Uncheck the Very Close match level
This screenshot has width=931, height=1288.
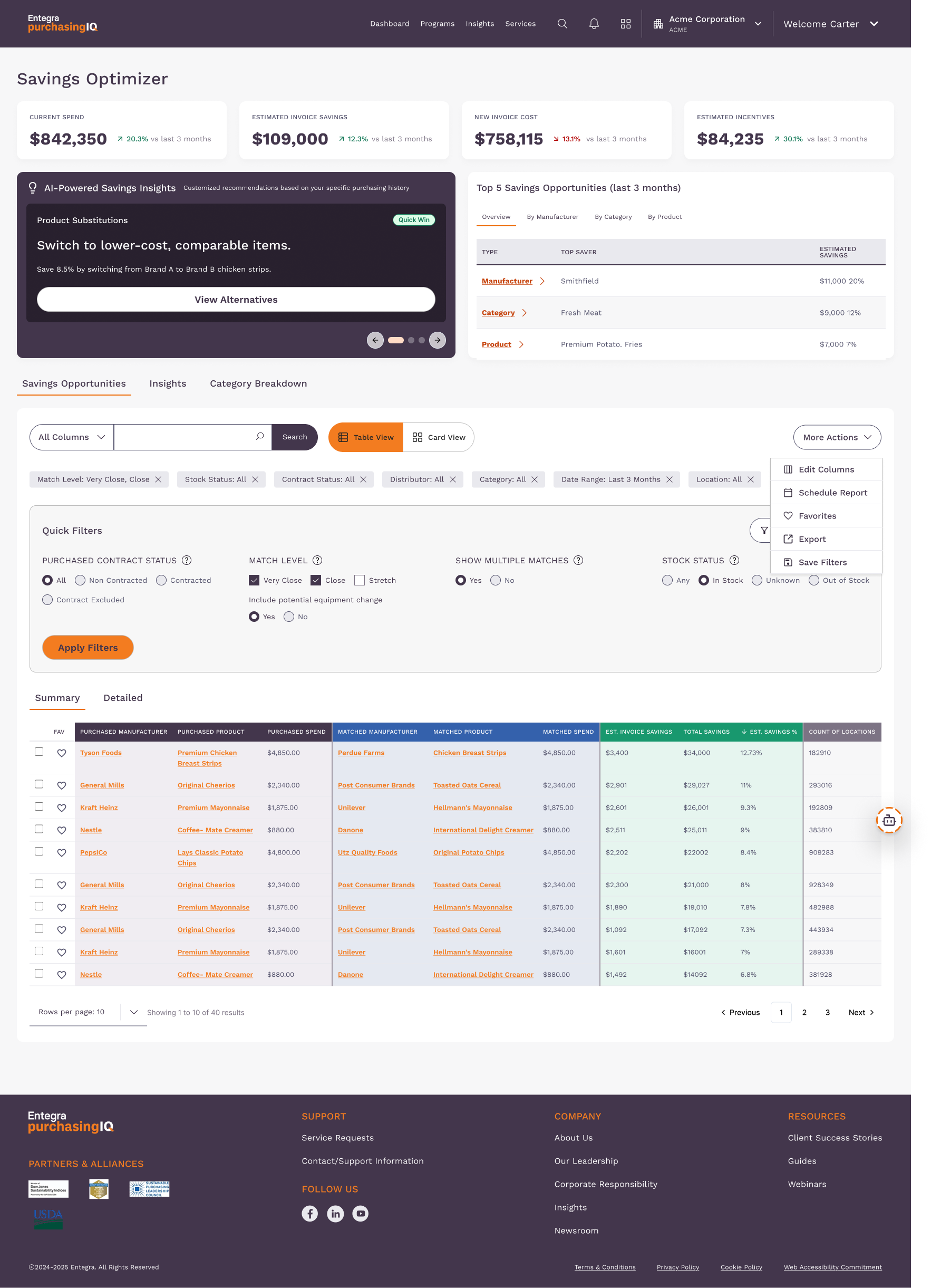point(254,580)
